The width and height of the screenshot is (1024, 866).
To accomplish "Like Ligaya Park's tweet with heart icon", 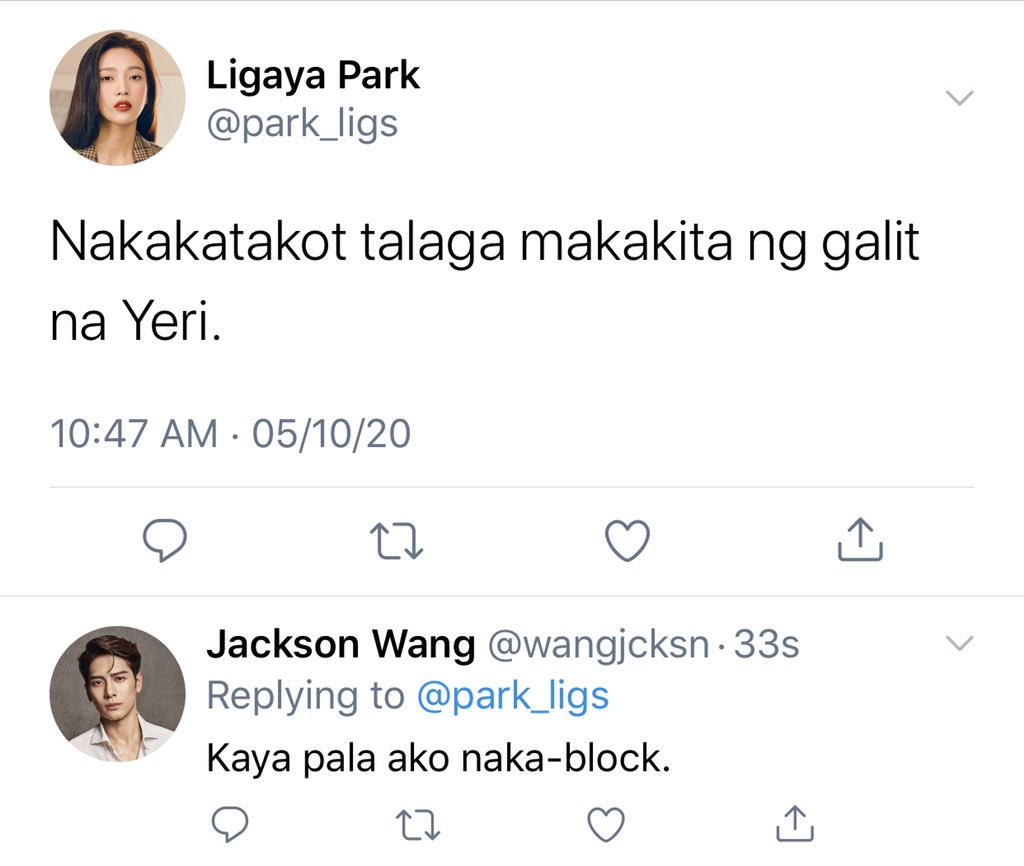I will point(628,541).
